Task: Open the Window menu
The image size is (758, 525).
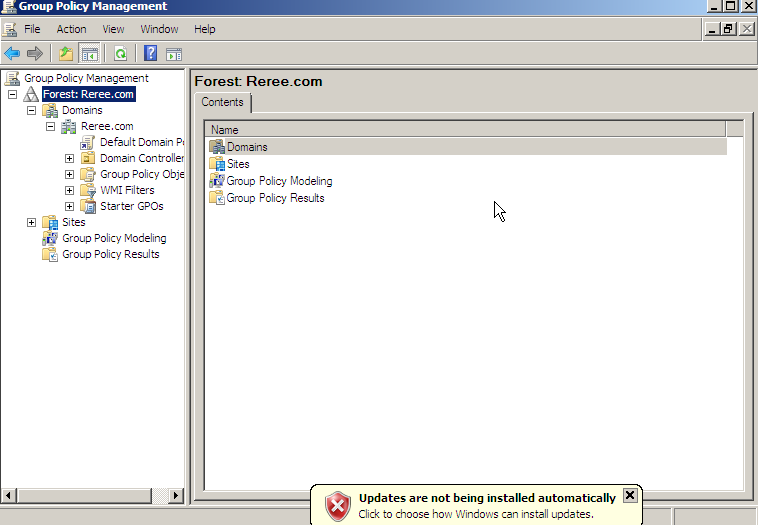Action: (x=159, y=29)
